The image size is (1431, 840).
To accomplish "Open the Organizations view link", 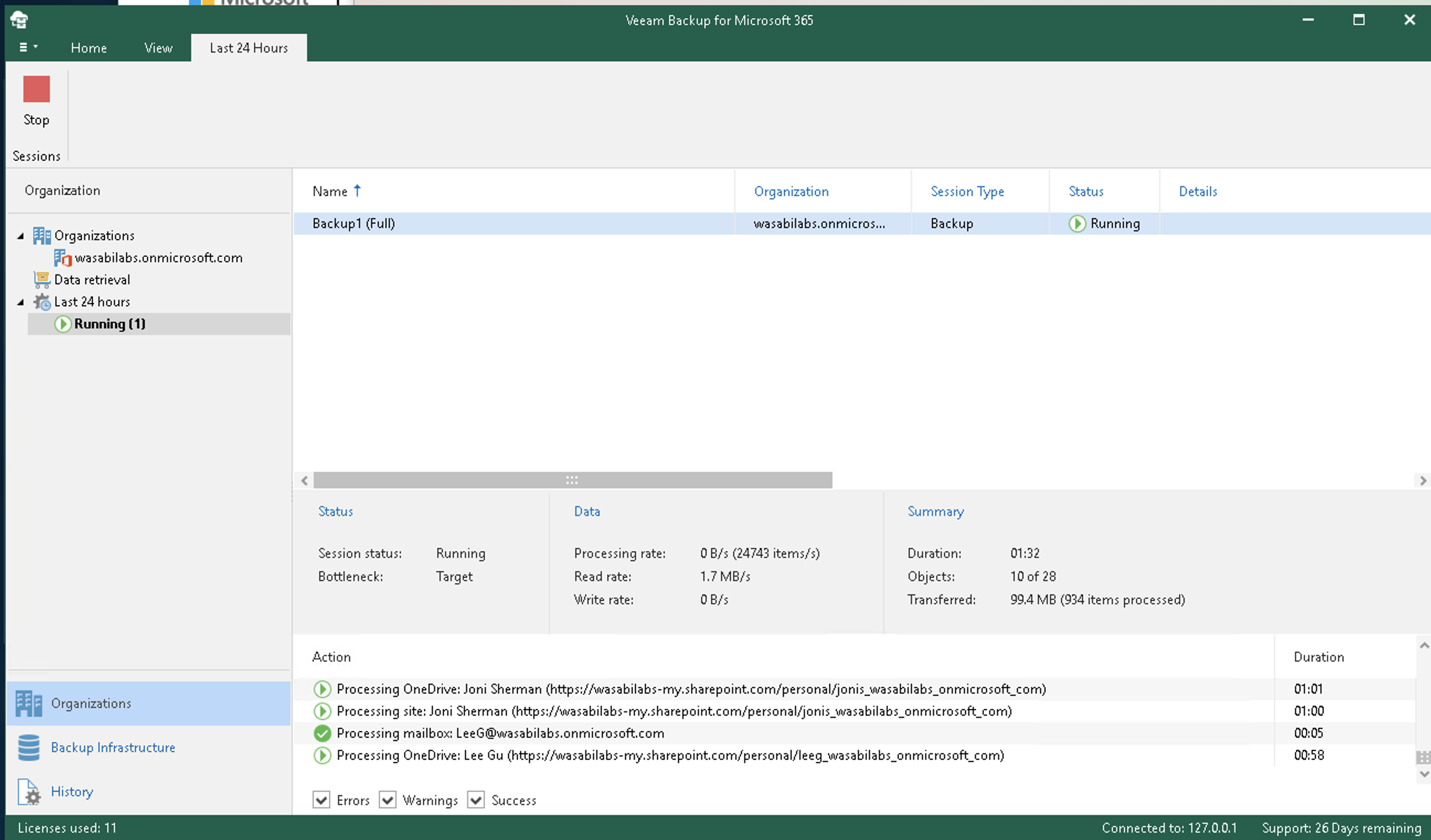I will tap(91, 704).
